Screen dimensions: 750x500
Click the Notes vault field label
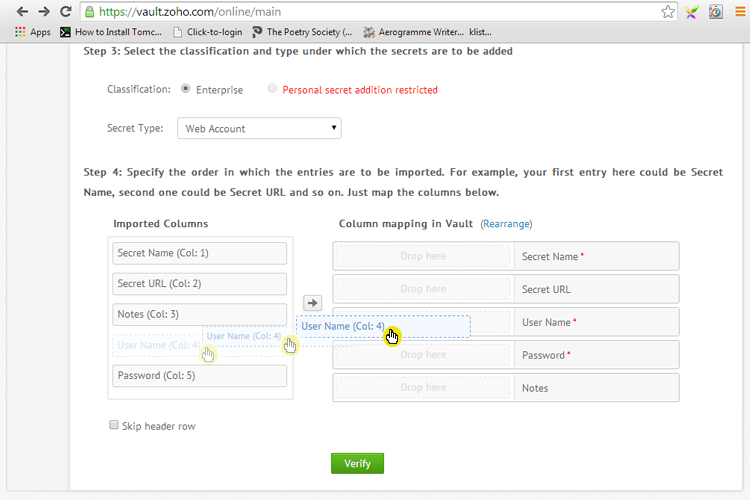coord(535,388)
